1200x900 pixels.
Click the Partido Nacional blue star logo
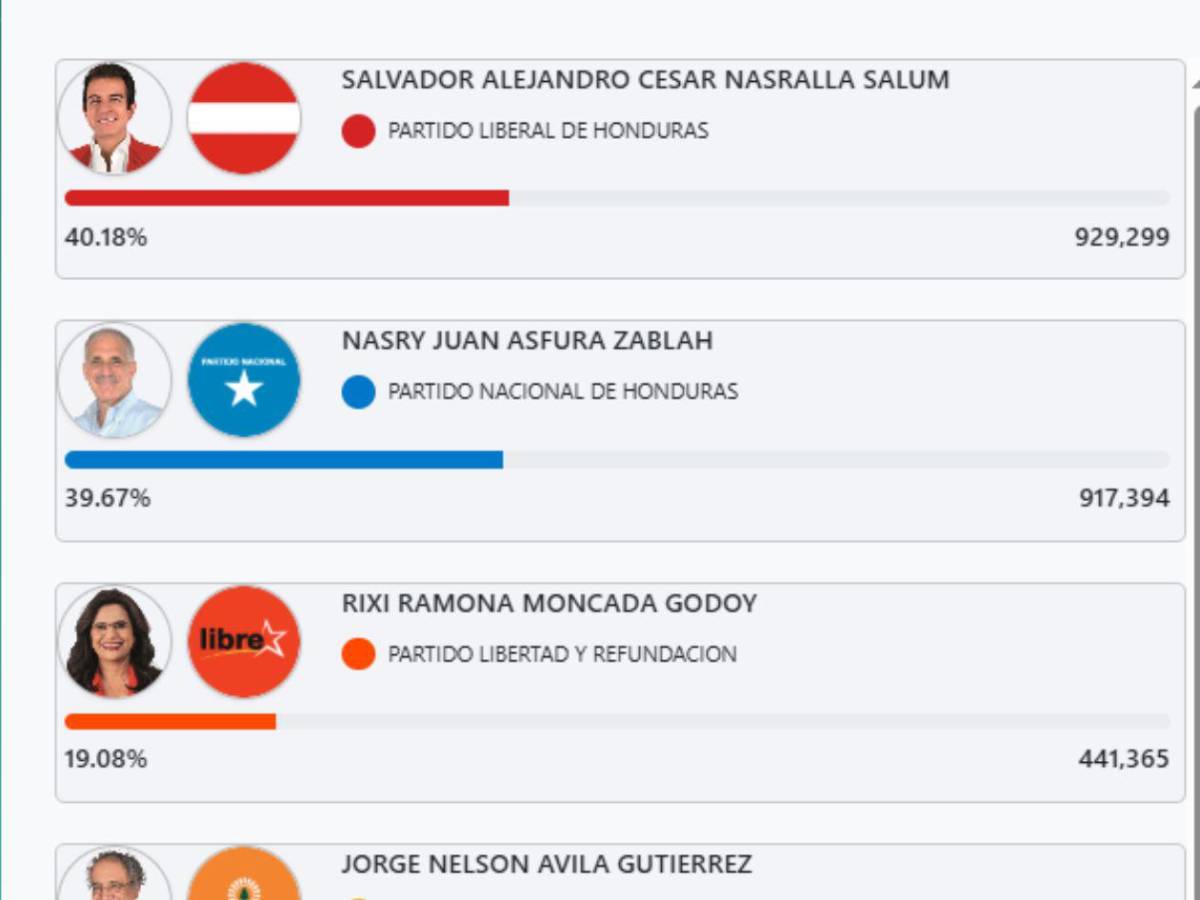[244, 381]
